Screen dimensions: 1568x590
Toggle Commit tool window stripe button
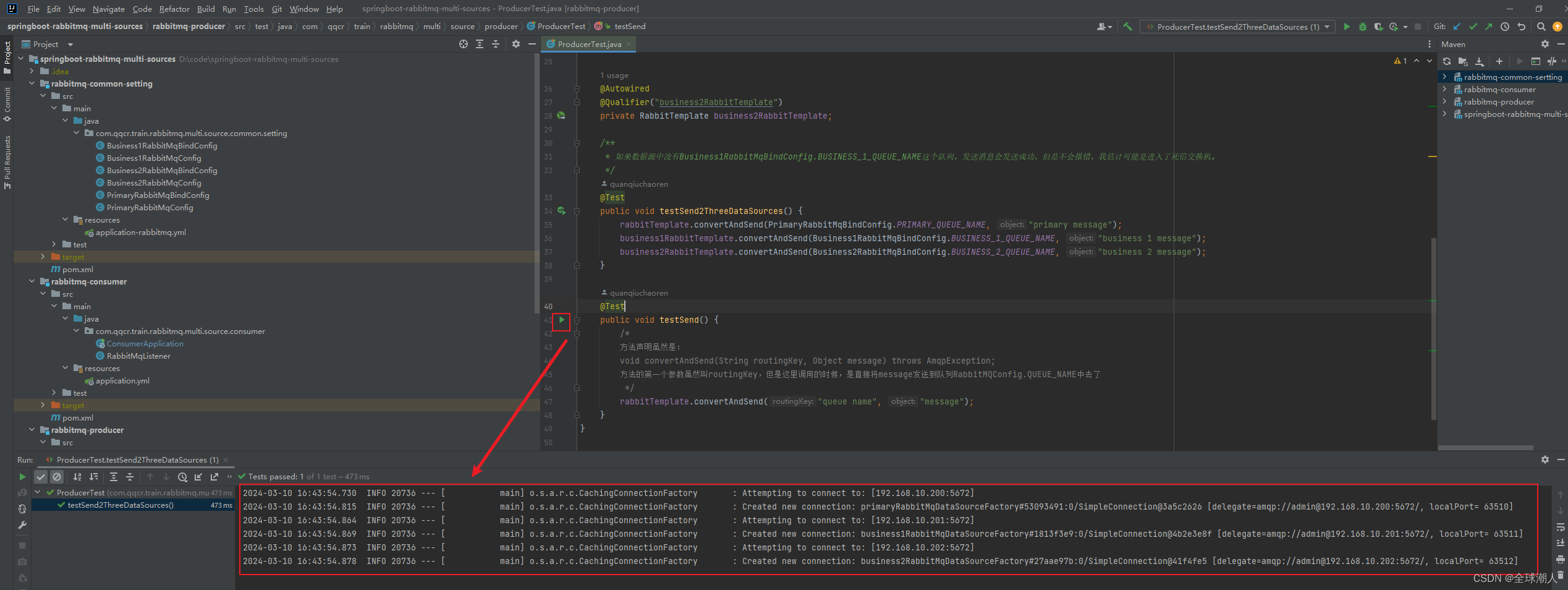pyautogui.click(x=7, y=103)
